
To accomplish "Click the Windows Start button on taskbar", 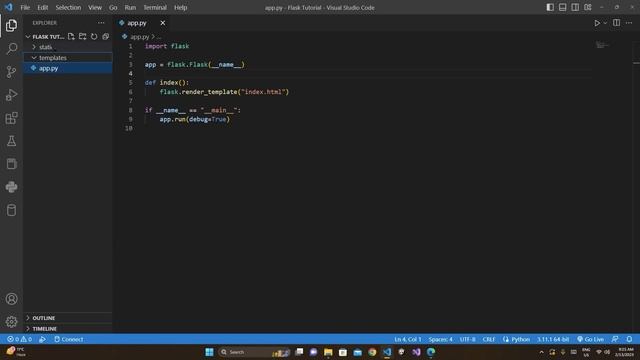I will pyautogui.click(x=209, y=352).
